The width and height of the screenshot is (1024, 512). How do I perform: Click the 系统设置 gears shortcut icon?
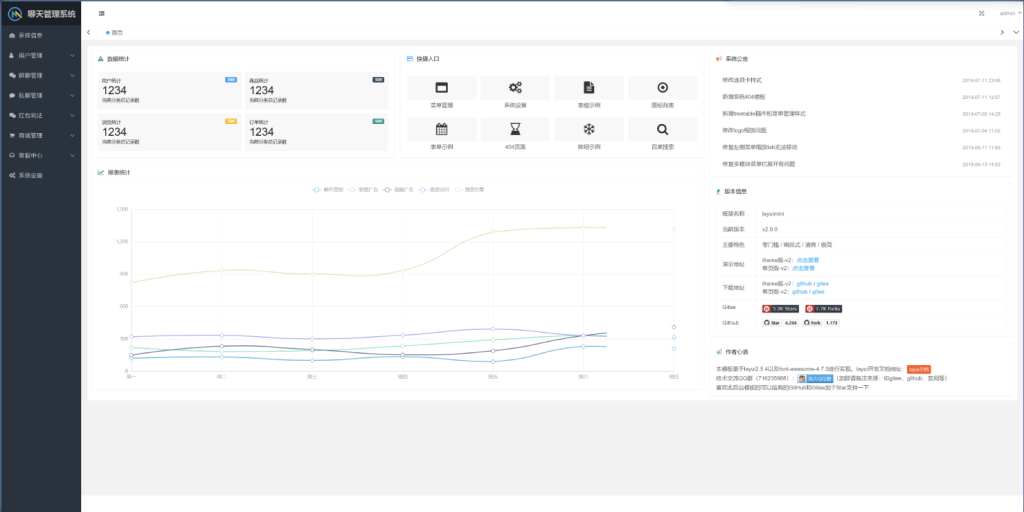[515, 88]
